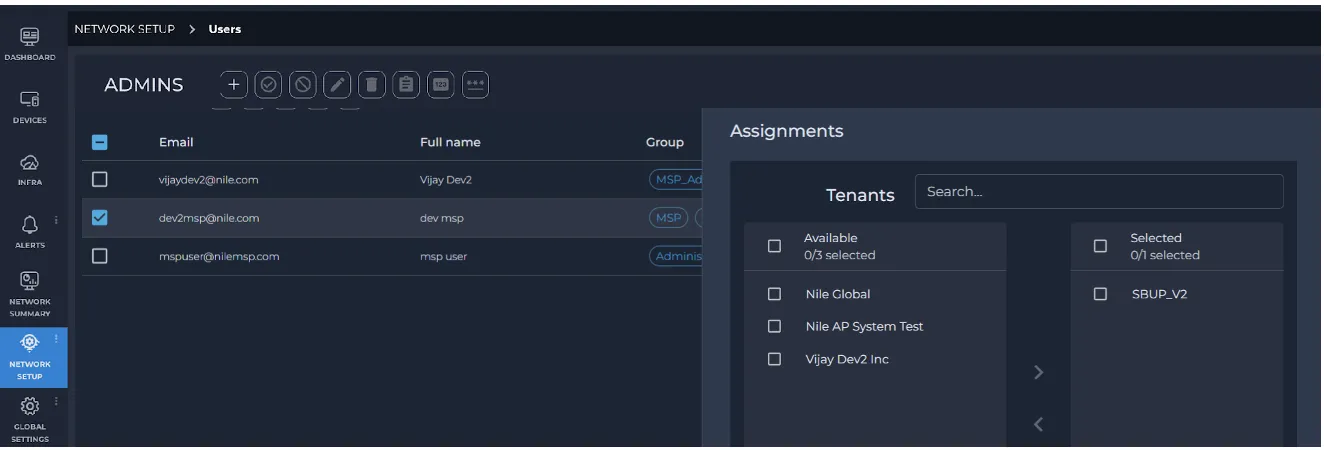Click the vijaydev2@nile.com email

(x=209, y=180)
